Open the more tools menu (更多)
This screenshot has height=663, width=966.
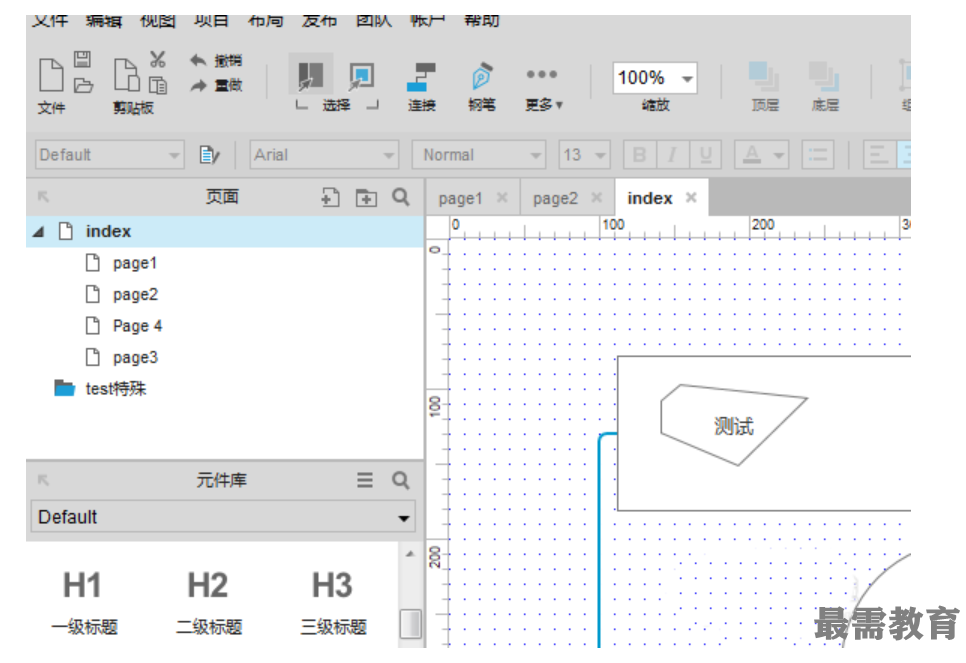coord(543,87)
